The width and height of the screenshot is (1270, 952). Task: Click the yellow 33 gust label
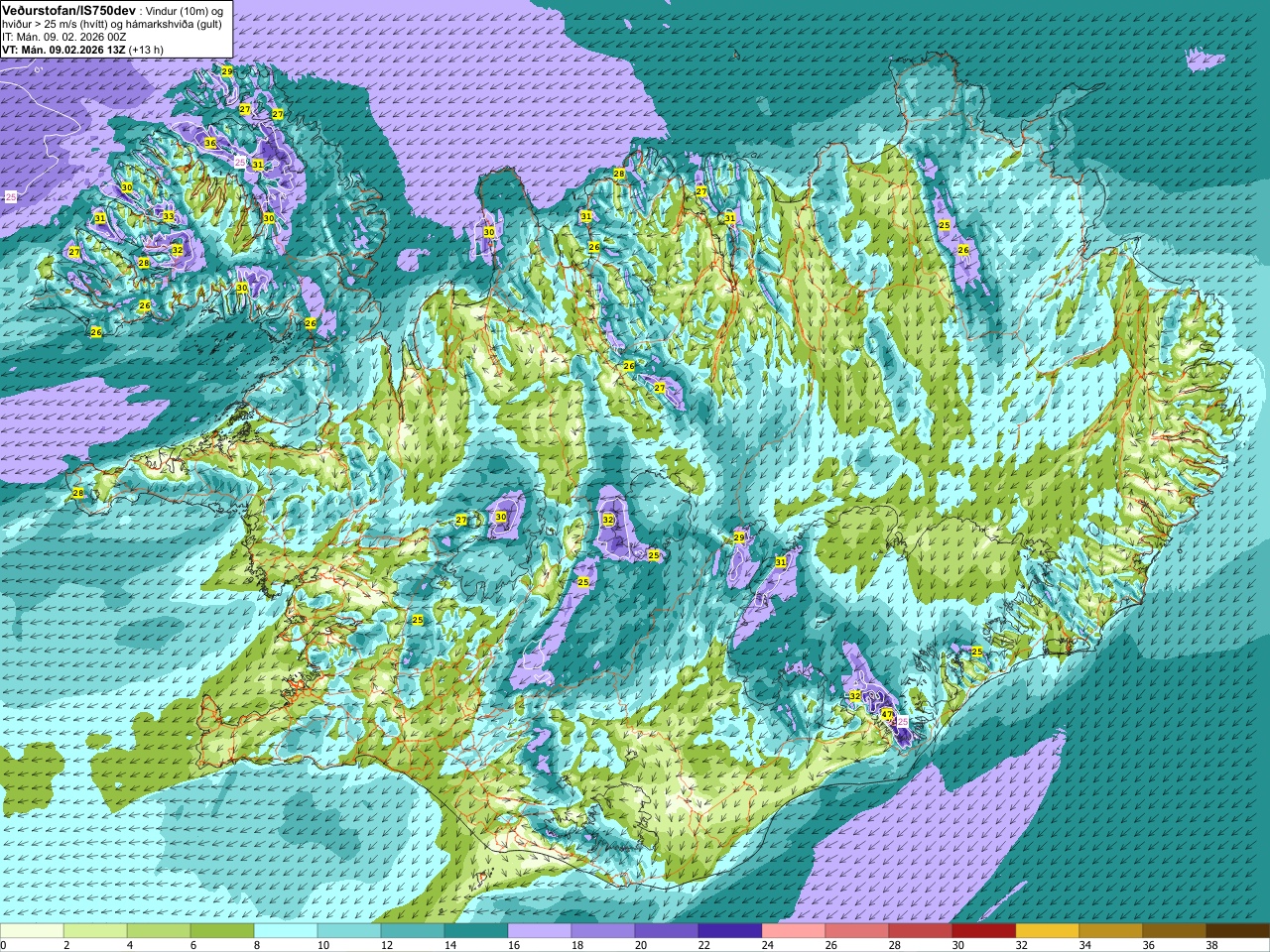pos(169,216)
